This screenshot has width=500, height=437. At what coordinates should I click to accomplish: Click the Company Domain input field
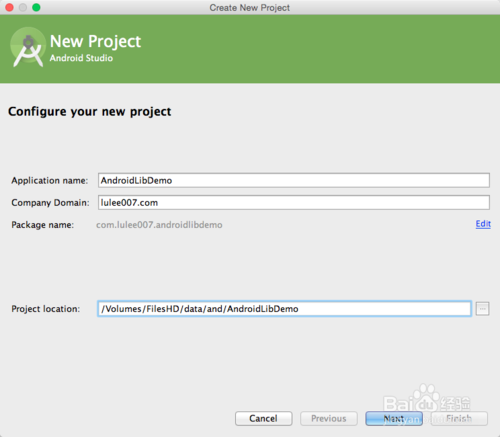click(294, 202)
